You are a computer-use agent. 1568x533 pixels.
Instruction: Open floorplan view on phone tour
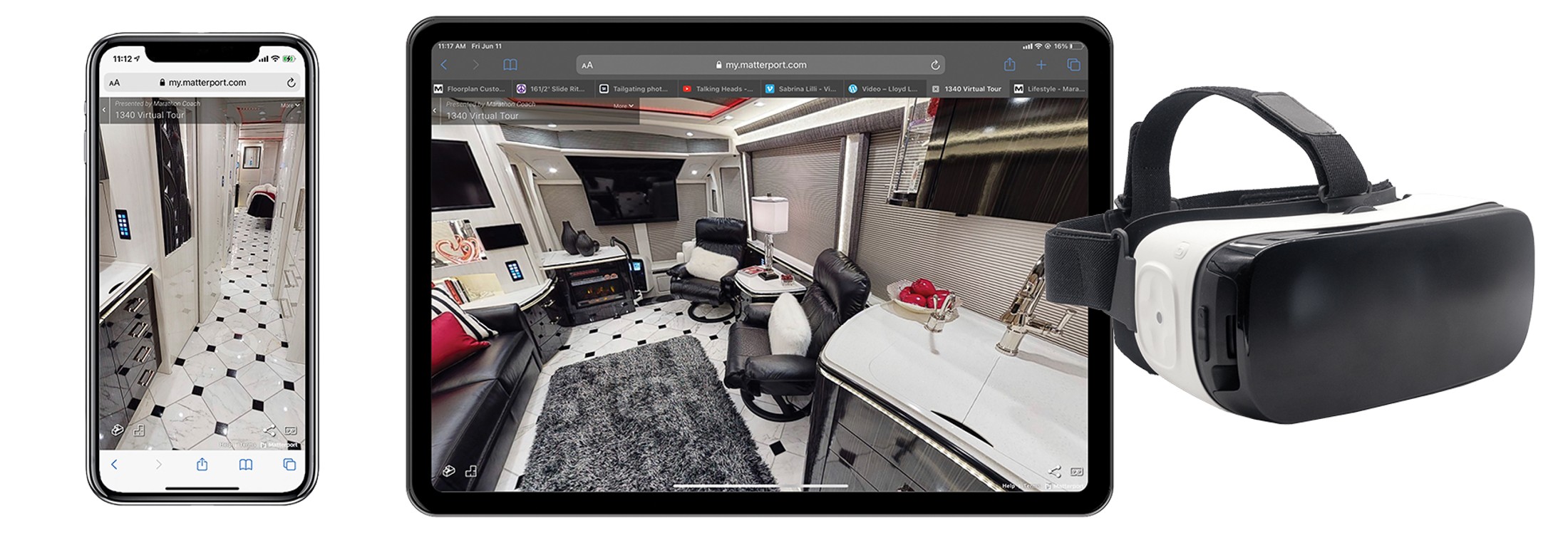[x=139, y=430]
